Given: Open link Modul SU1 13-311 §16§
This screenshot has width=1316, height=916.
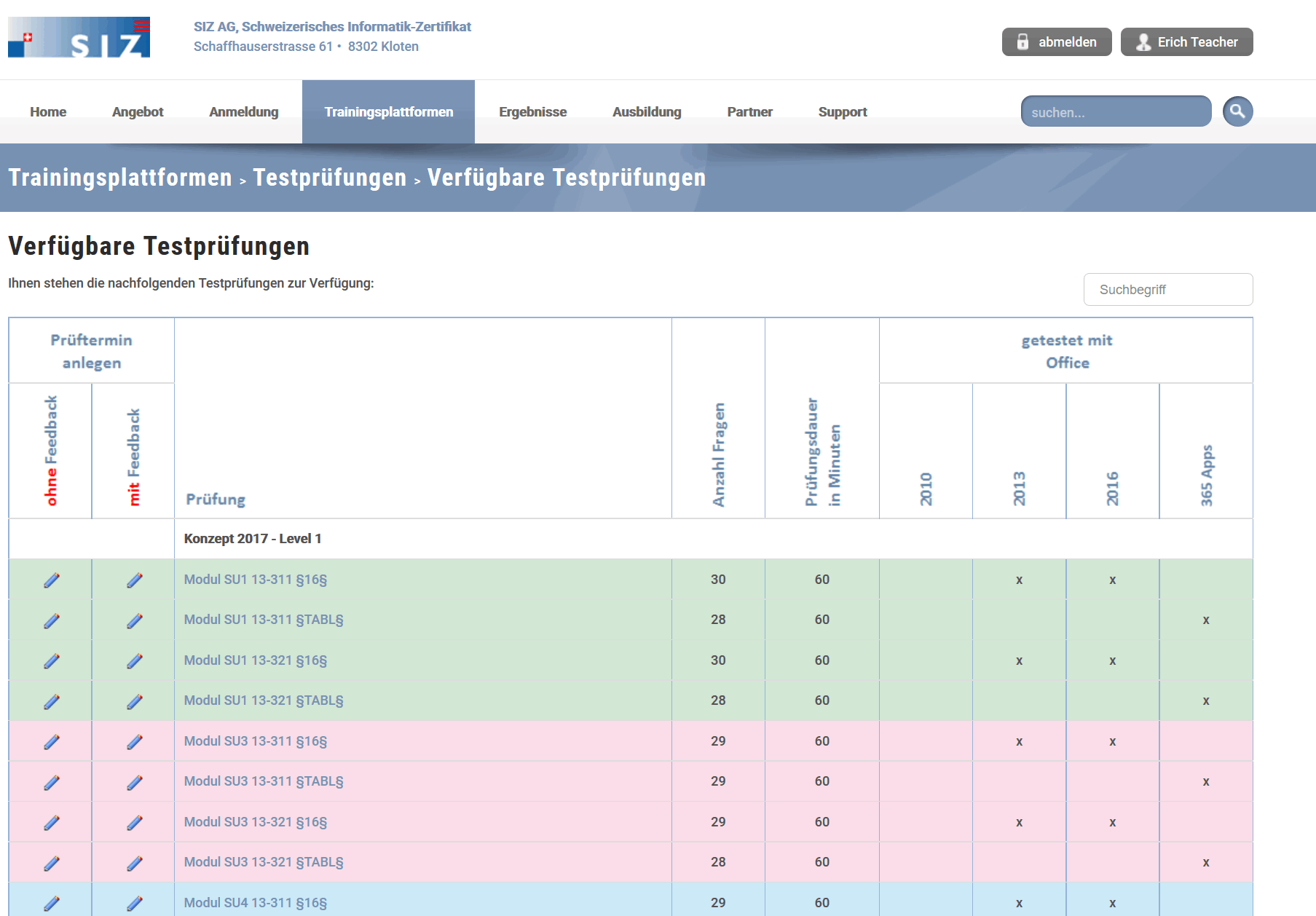Looking at the screenshot, I should (256, 580).
